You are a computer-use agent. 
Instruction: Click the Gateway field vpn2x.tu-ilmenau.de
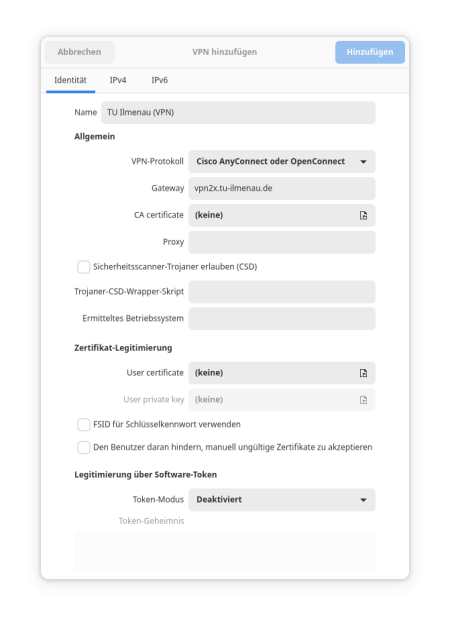tap(282, 188)
